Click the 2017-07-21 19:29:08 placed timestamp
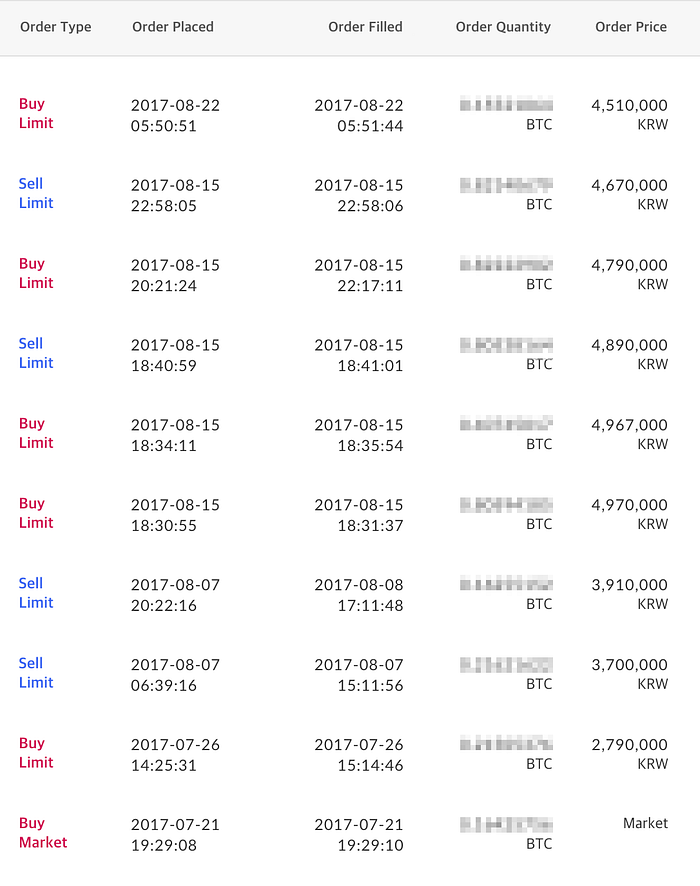 pyautogui.click(x=175, y=835)
